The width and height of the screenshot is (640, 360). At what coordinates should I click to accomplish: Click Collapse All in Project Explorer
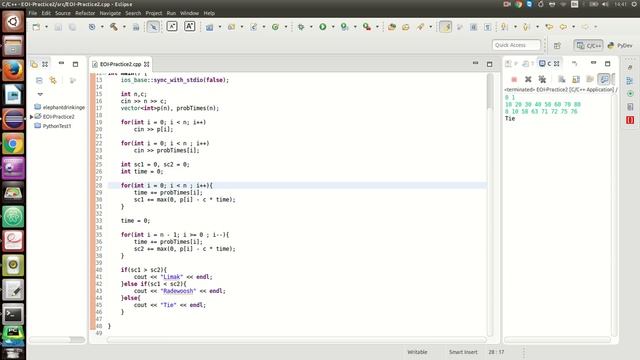pyautogui.click(x=39, y=80)
